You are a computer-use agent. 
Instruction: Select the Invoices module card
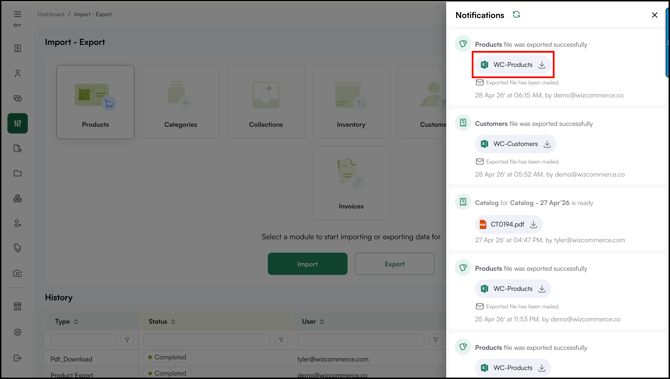point(351,183)
